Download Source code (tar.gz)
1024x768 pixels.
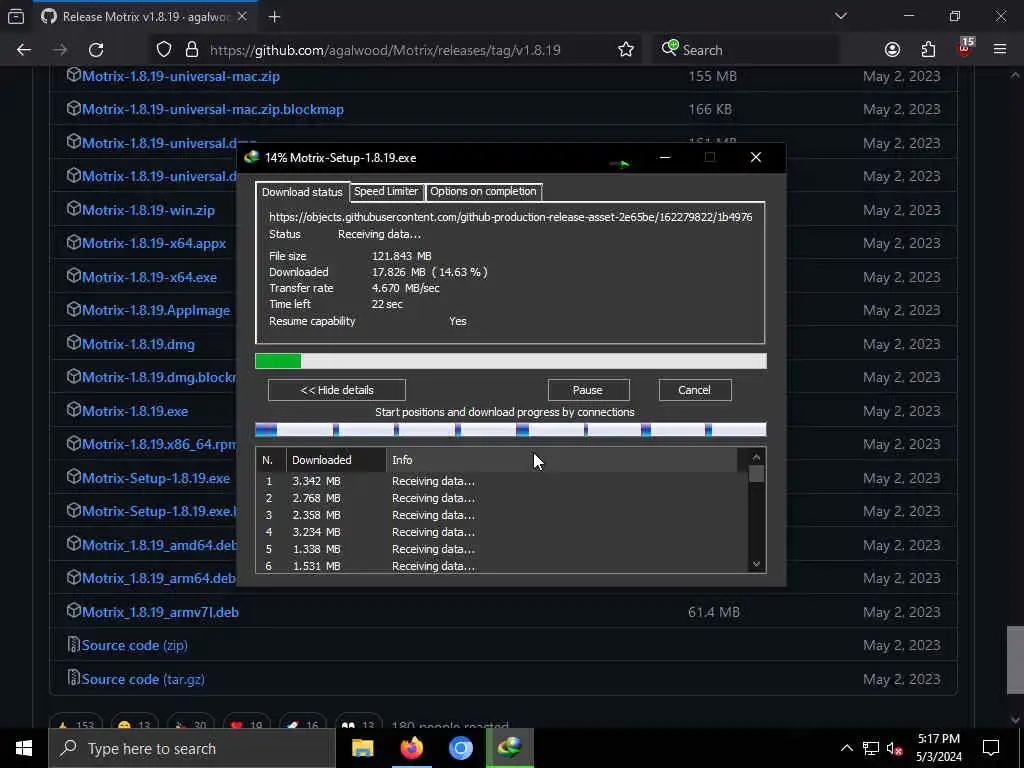tap(143, 679)
